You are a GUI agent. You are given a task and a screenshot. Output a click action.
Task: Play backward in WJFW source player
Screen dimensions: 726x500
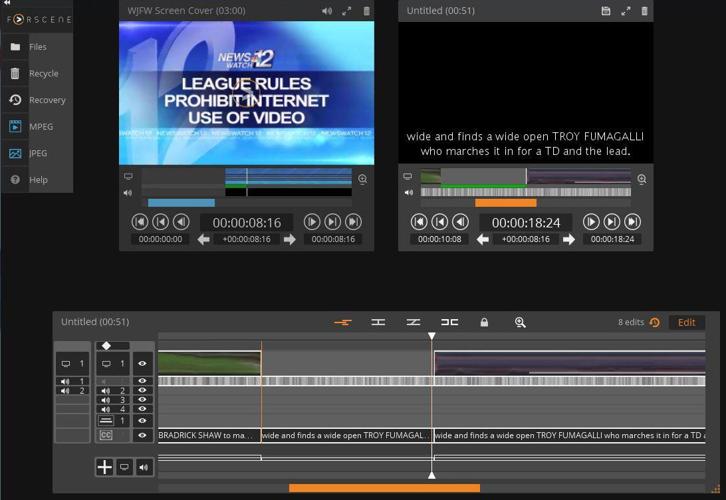pos(181,222)
